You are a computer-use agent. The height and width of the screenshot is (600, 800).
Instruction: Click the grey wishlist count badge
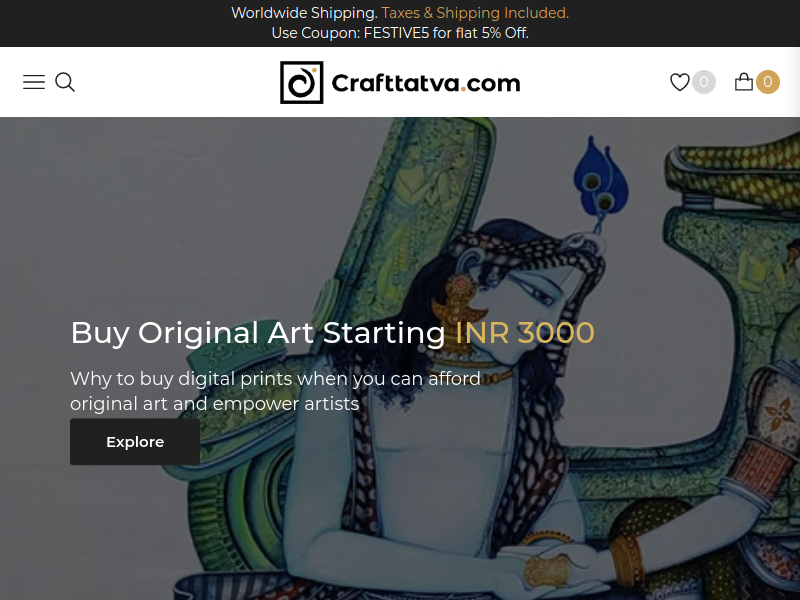click(x=704, y=82)
